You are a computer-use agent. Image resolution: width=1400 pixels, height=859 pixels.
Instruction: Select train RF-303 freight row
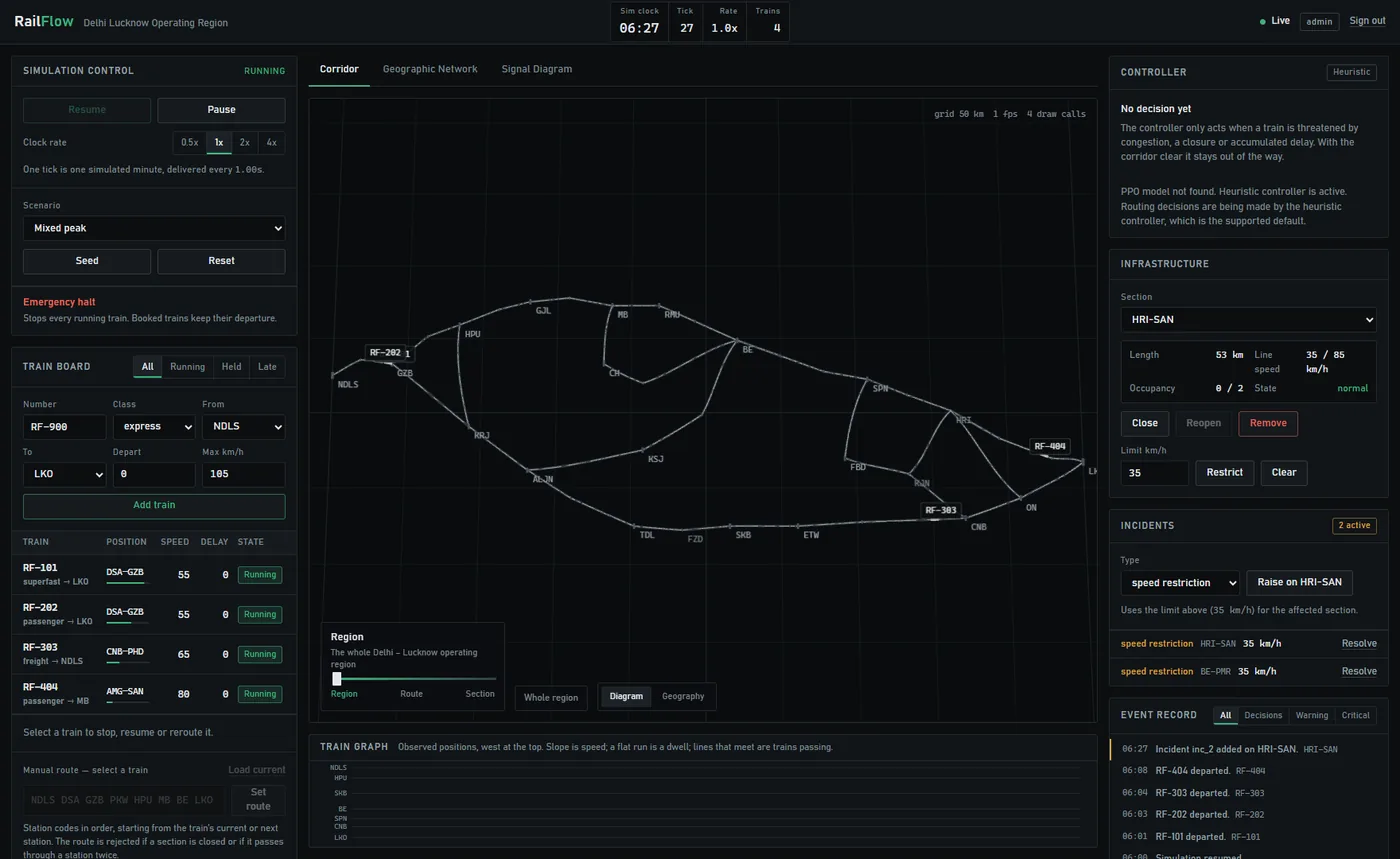click(x=154, y=654)
